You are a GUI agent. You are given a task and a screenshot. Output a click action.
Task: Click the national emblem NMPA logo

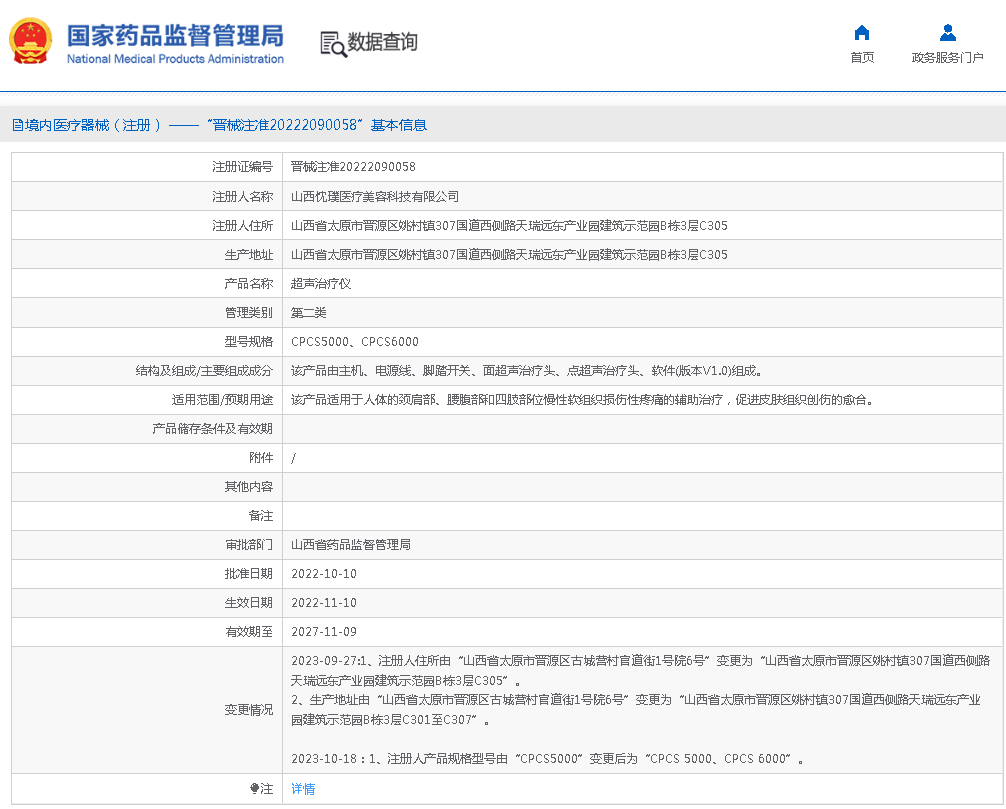[30, 42]
